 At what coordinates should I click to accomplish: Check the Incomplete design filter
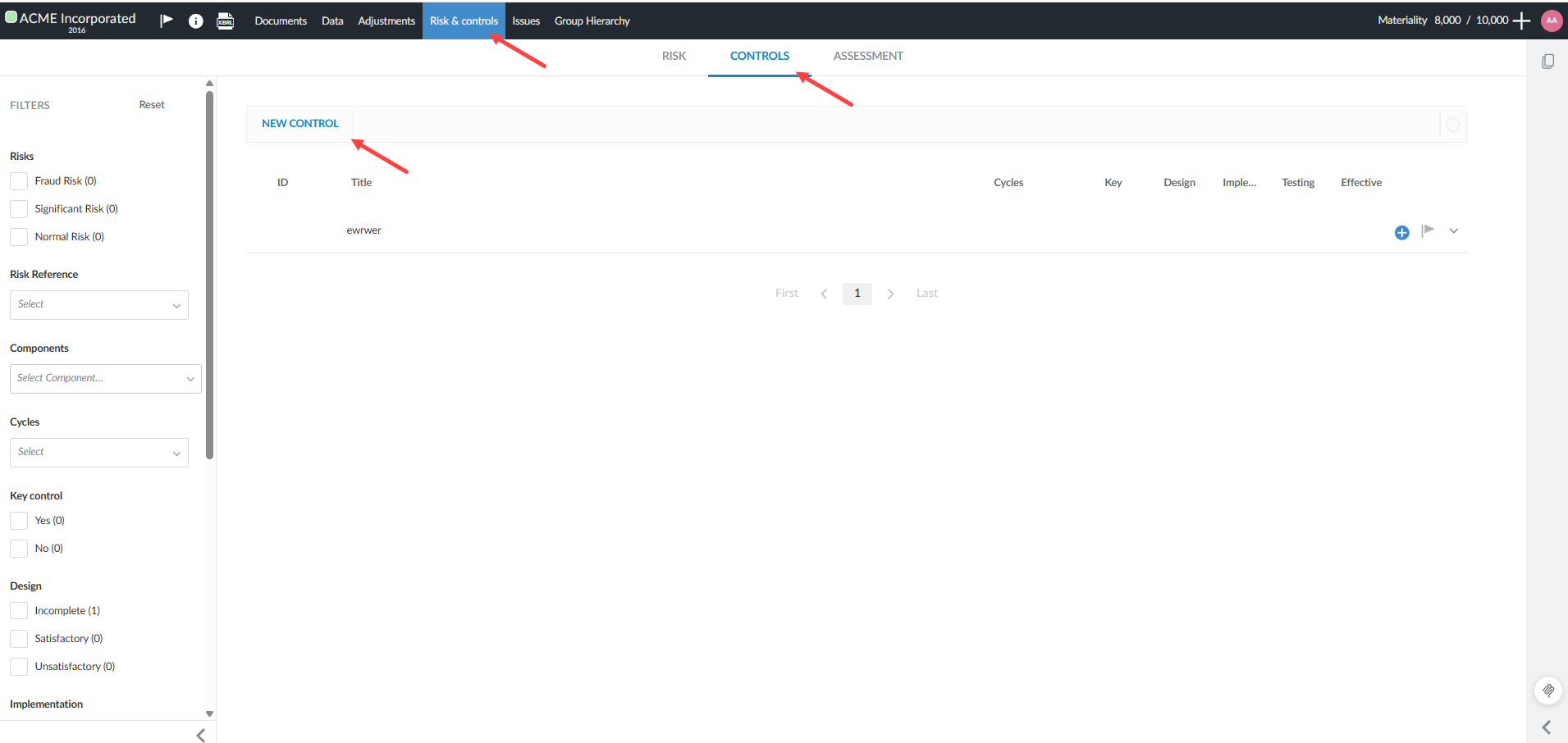[18, 610]
